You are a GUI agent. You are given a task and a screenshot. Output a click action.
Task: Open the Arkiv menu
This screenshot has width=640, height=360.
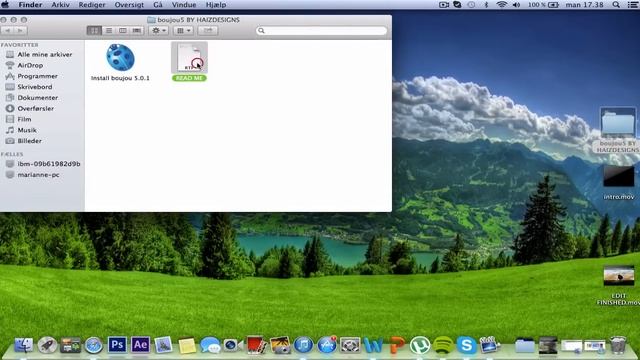coord(60,4)
